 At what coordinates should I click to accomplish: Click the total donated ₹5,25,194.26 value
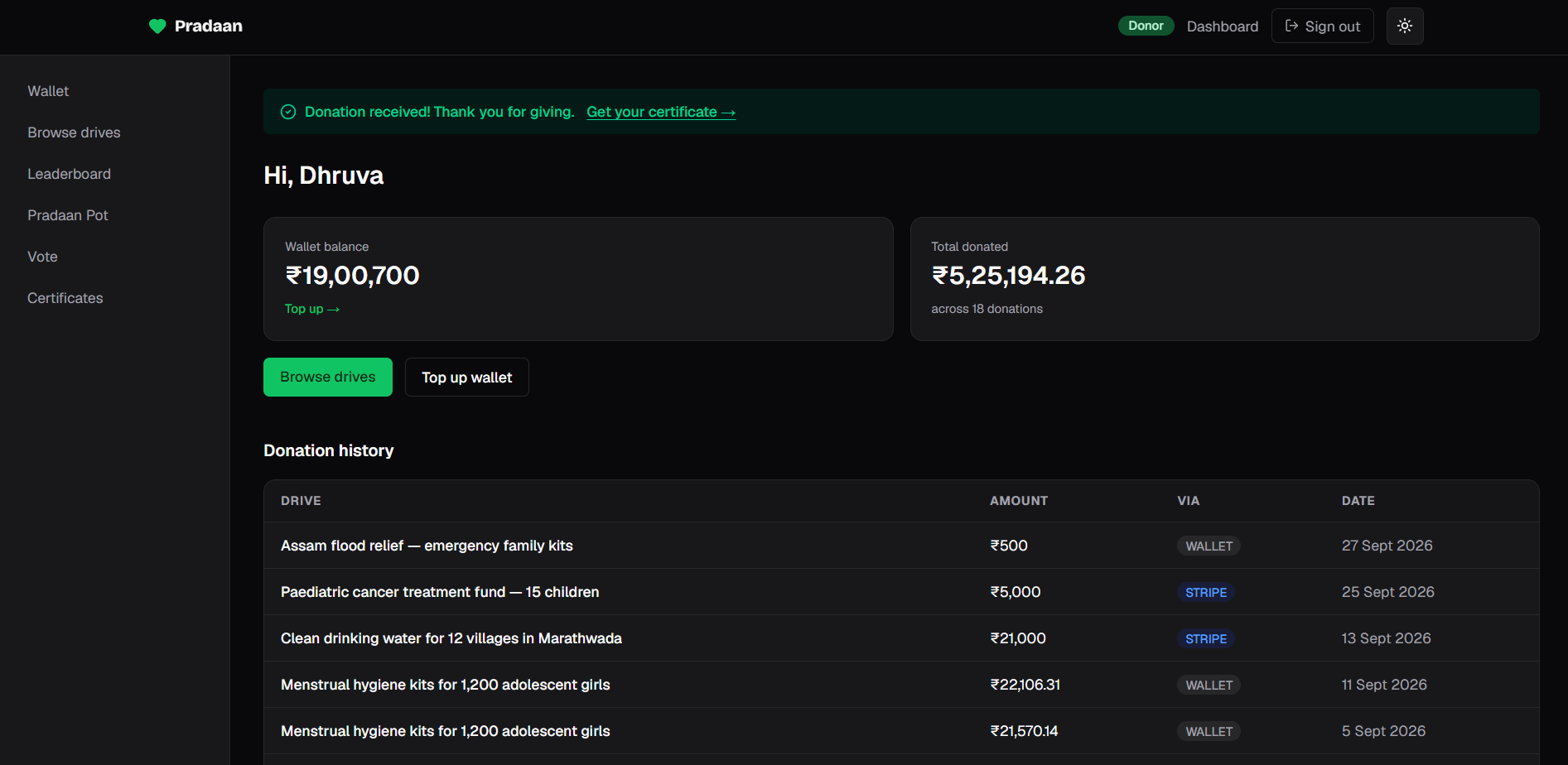coord(1008,275)
